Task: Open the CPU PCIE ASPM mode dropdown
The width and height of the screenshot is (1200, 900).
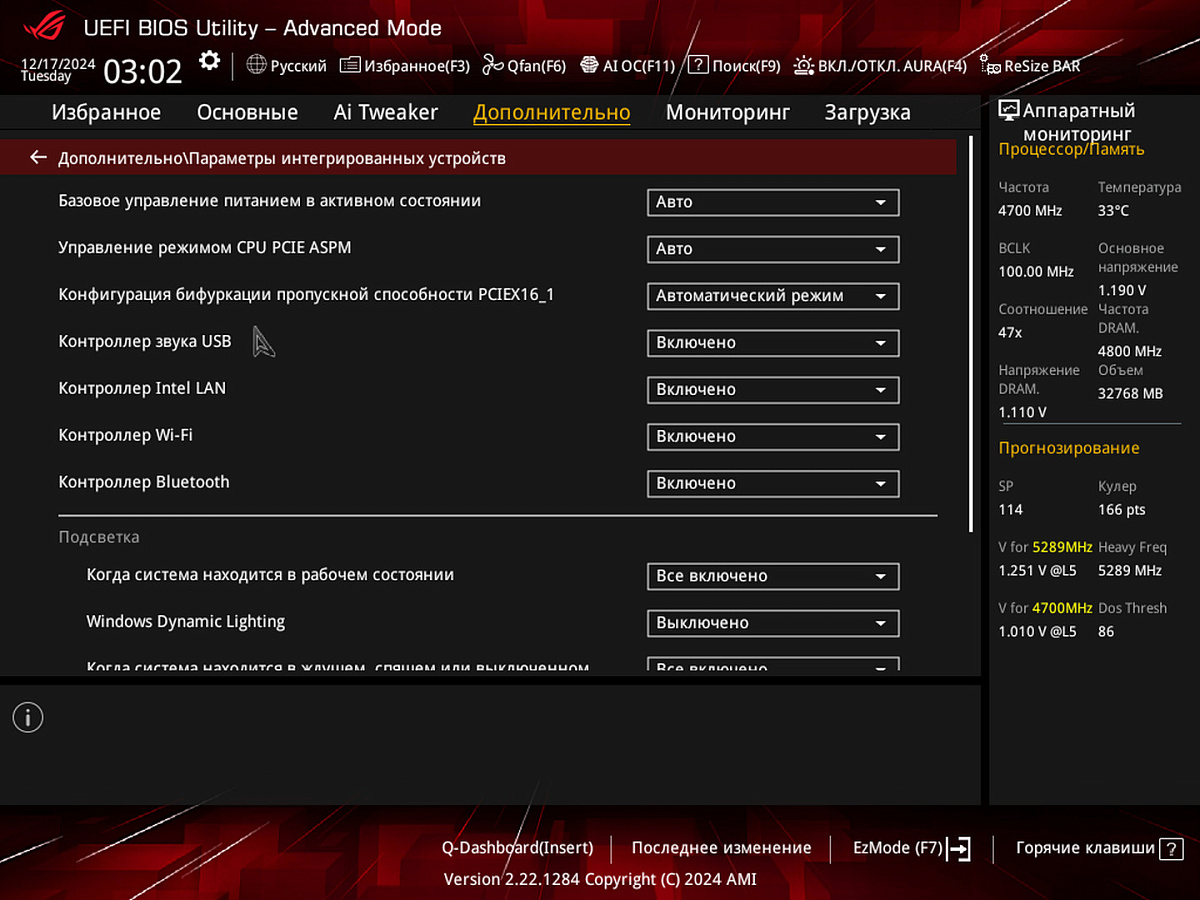Action: (x=773, y=249)
